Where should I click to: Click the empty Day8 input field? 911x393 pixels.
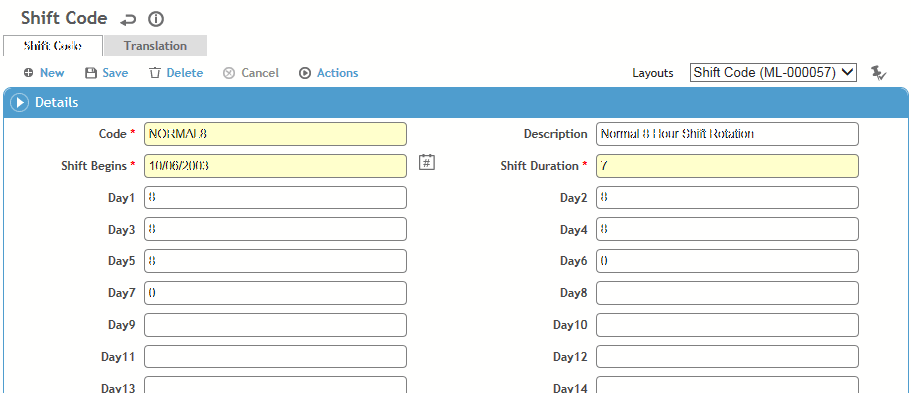[727, 293]
